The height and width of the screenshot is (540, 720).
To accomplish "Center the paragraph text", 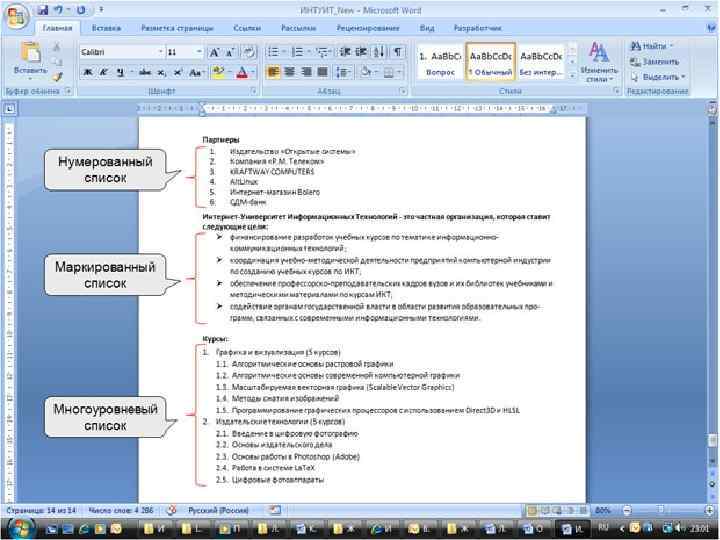I will point(290,72).
